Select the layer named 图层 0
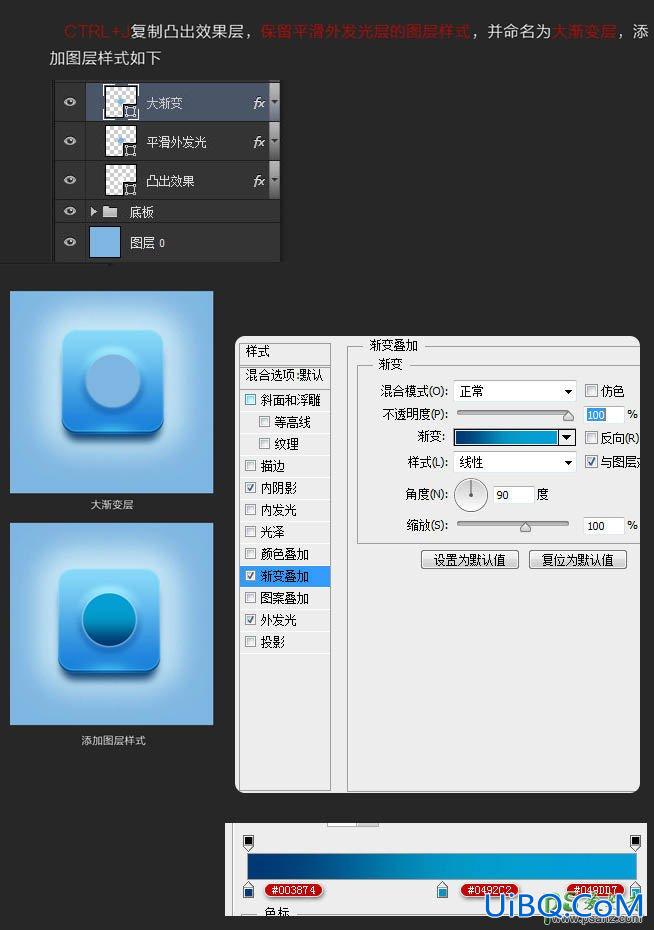This screenshot has height=930, width=654. [x=147, y=243]
